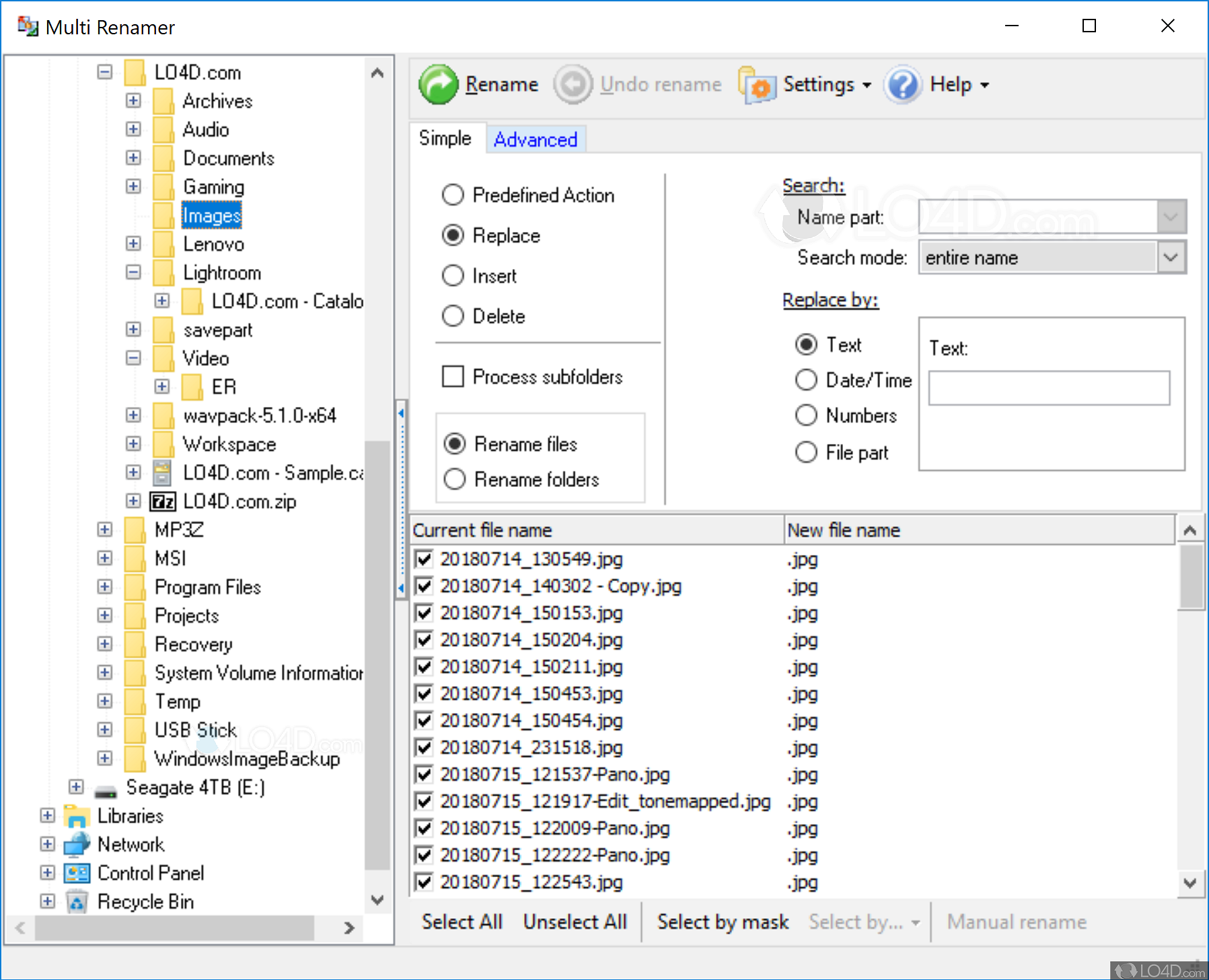
Task: Click the Undo rename toolbar icon
Action: 573,83
